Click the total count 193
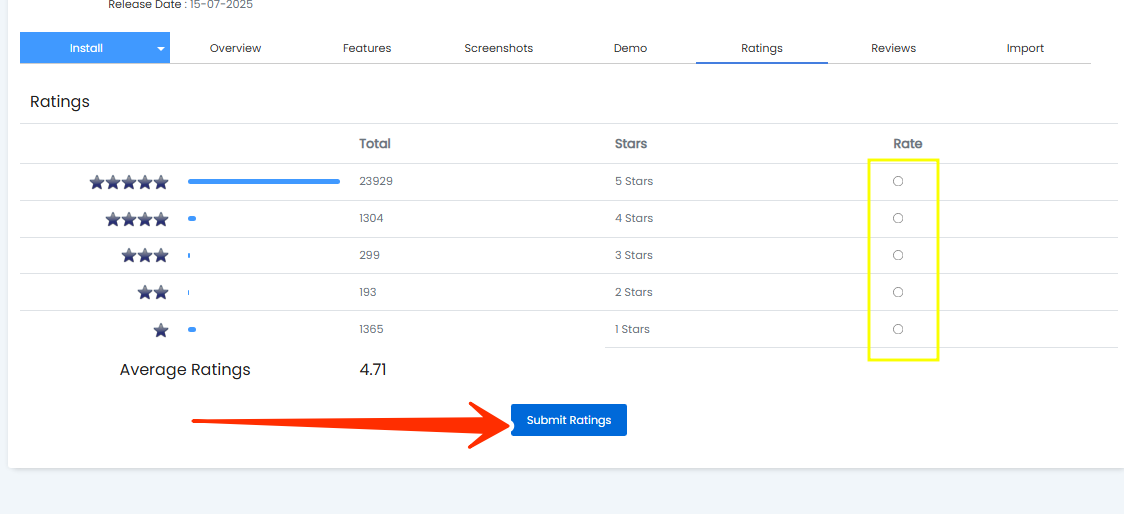Screen dimensions: 1124x514 (368, 292)
